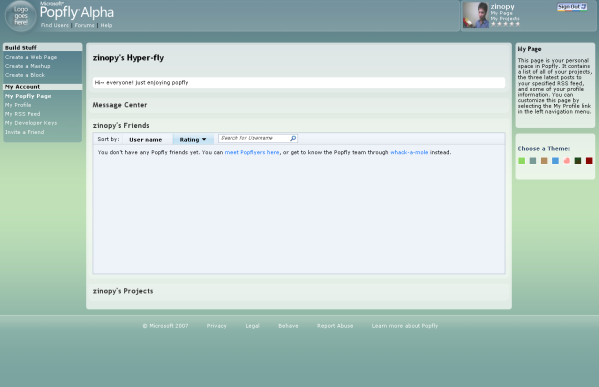Open My Projects link in header
The width and height of the screenshot is (599, 387).
[505, 18]
